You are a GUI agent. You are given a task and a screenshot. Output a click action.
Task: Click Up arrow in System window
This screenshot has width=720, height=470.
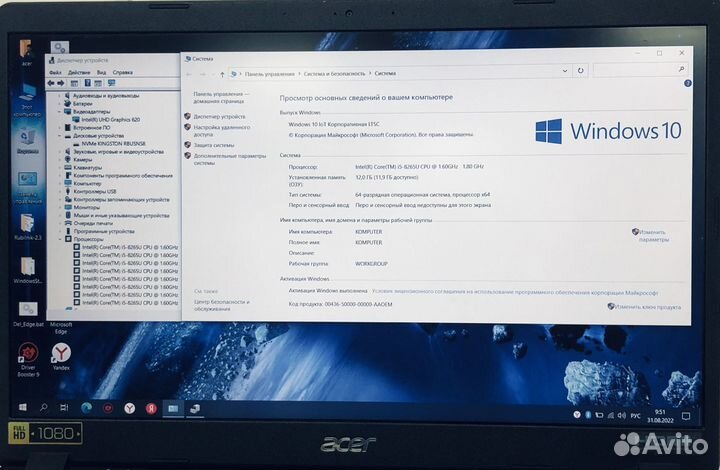click(x=222, y=74)
